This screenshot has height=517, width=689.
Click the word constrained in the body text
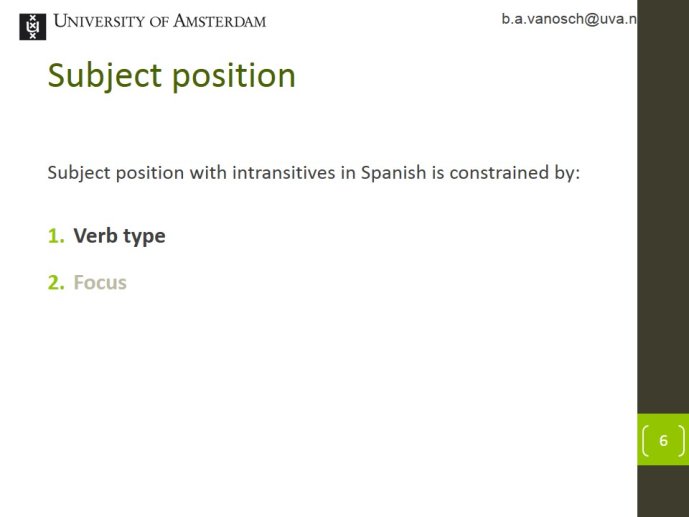499,172
